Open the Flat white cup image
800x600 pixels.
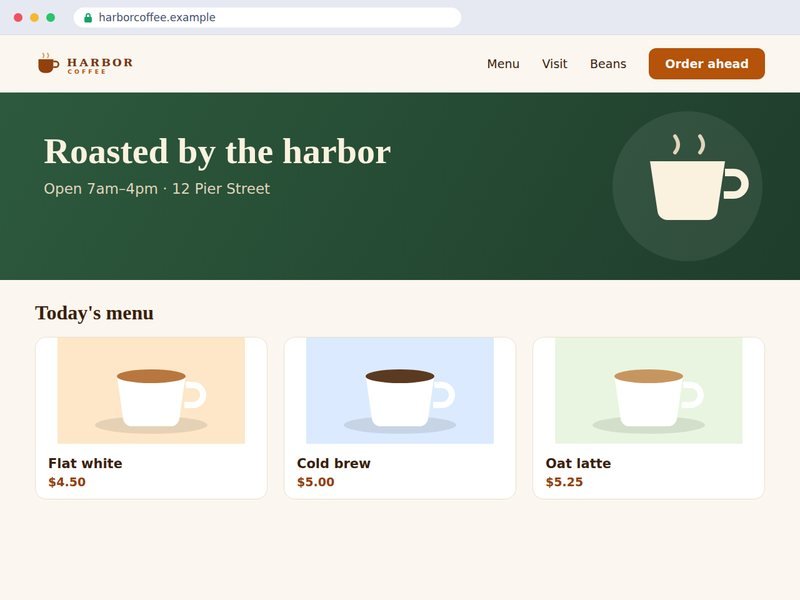151,390
